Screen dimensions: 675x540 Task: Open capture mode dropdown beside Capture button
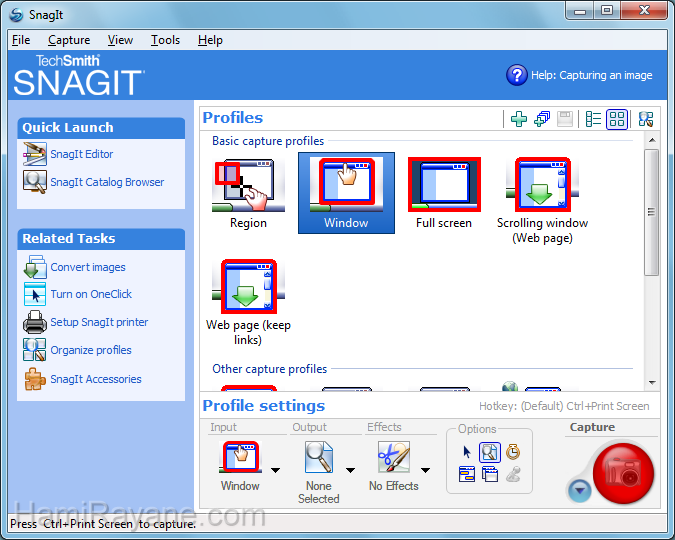580,491
